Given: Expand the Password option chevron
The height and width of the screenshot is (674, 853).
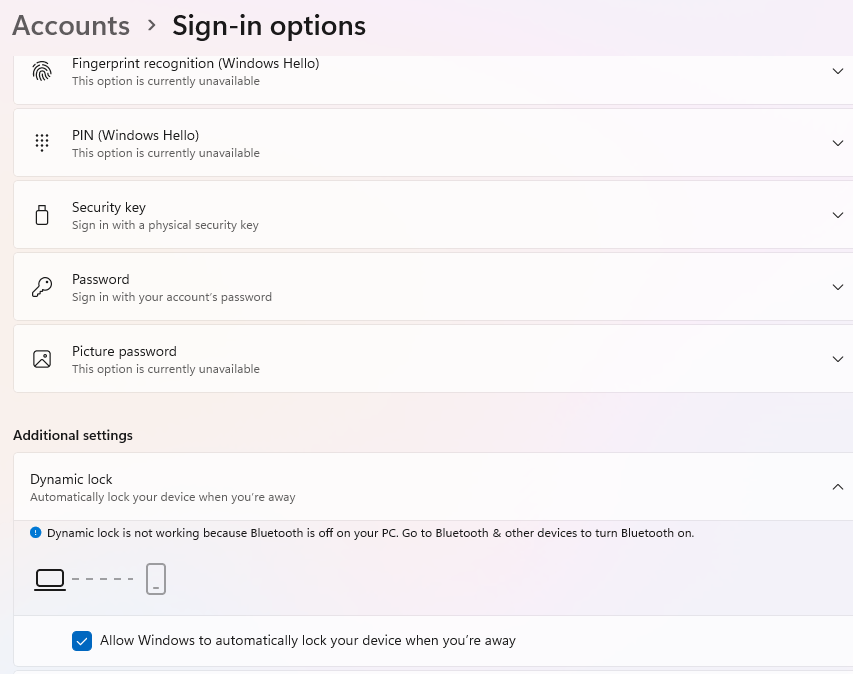Looking at the screenshot, I should point(838,287).
